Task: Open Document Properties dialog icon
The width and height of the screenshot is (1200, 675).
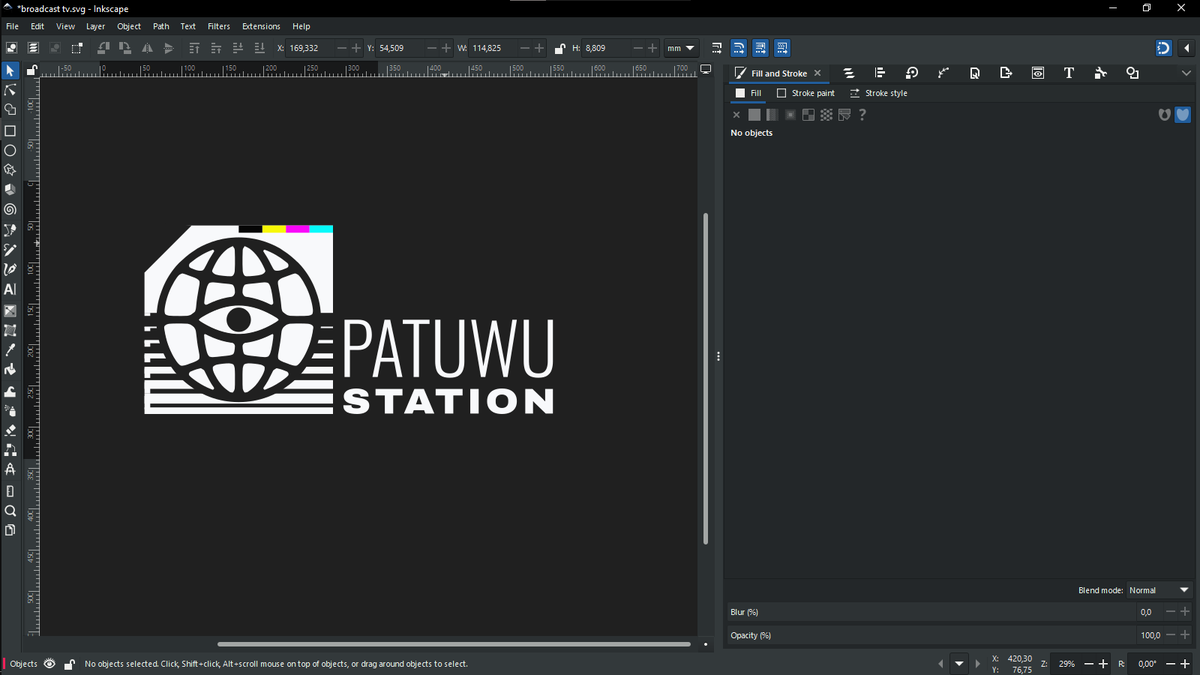Action: 975,73
